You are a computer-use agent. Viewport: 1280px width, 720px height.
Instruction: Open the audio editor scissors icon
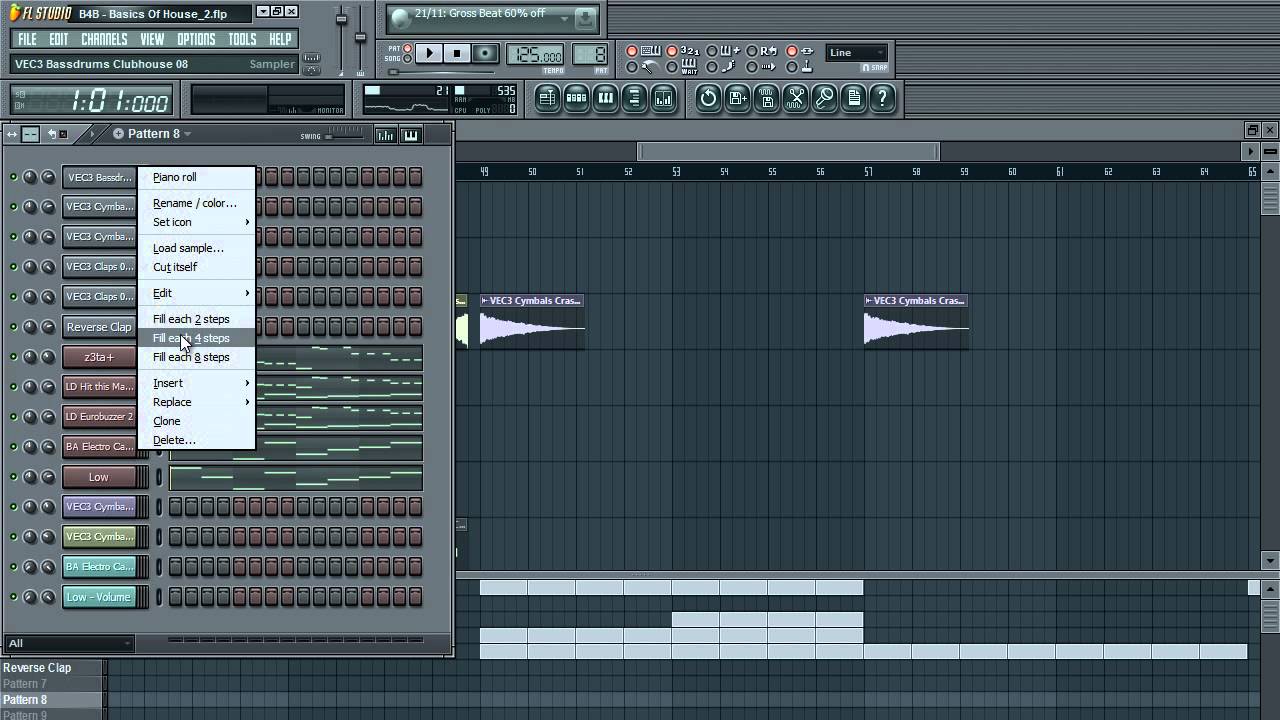pos(795,98)
